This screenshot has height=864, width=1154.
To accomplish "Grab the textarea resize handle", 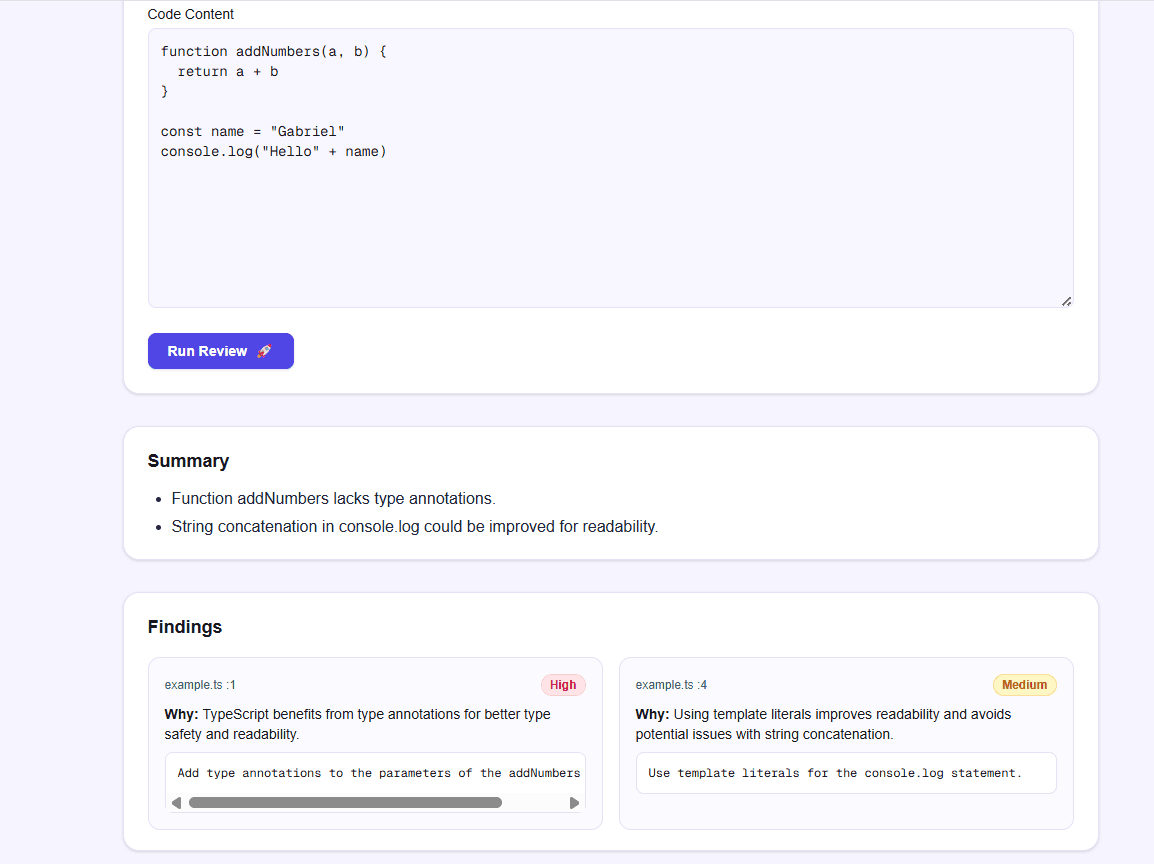I will (x=1066, y=301).
